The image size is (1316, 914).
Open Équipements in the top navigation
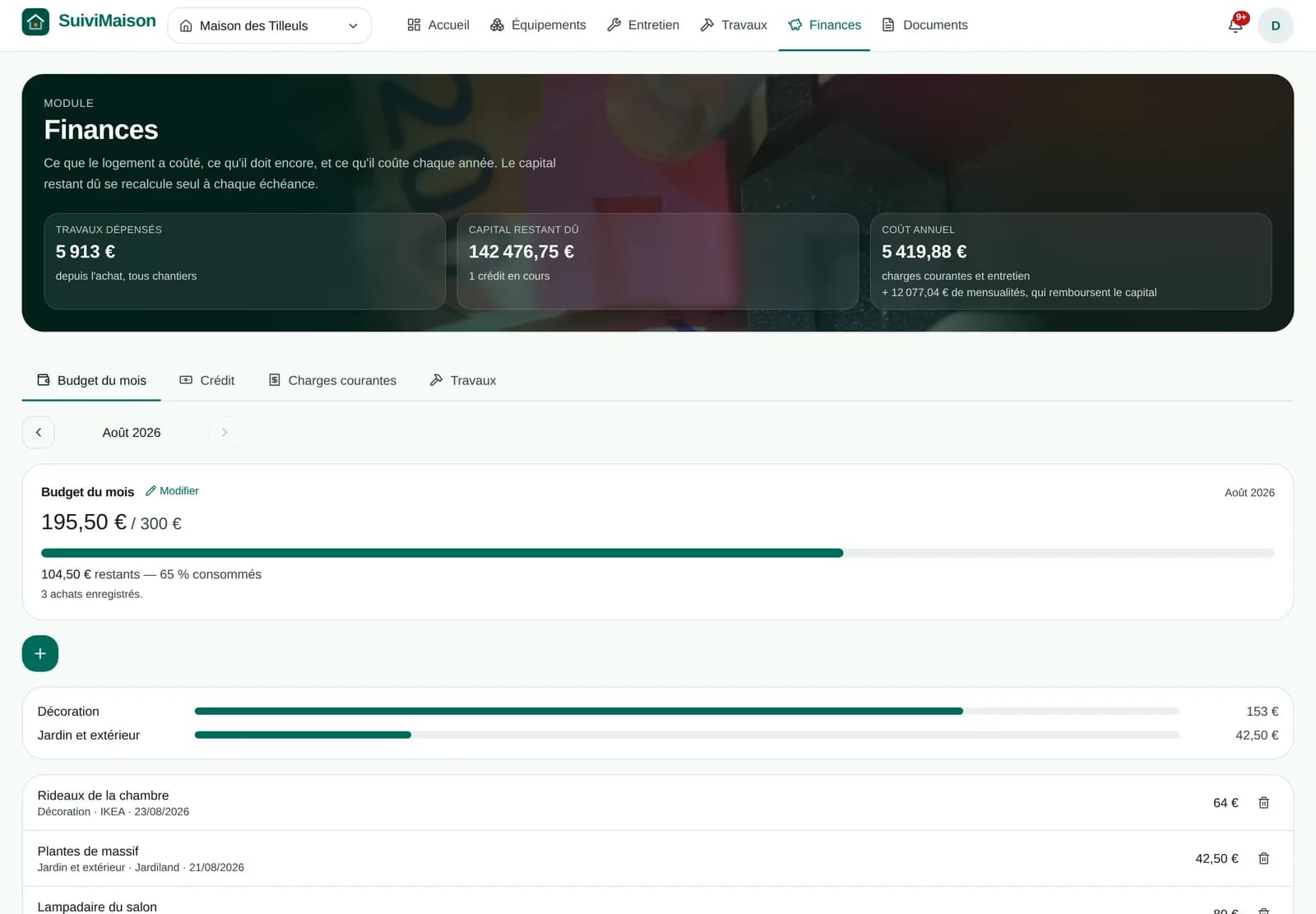pos(538,25)
